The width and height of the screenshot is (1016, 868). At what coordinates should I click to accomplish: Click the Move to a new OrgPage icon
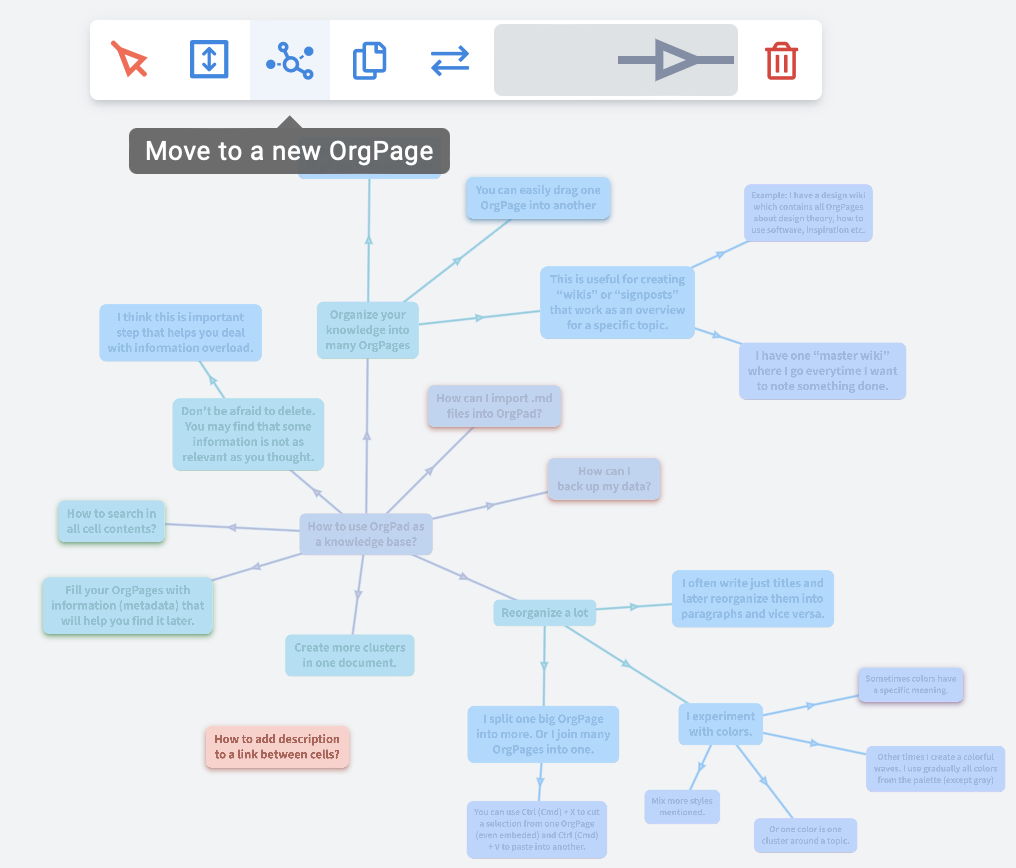289,61
